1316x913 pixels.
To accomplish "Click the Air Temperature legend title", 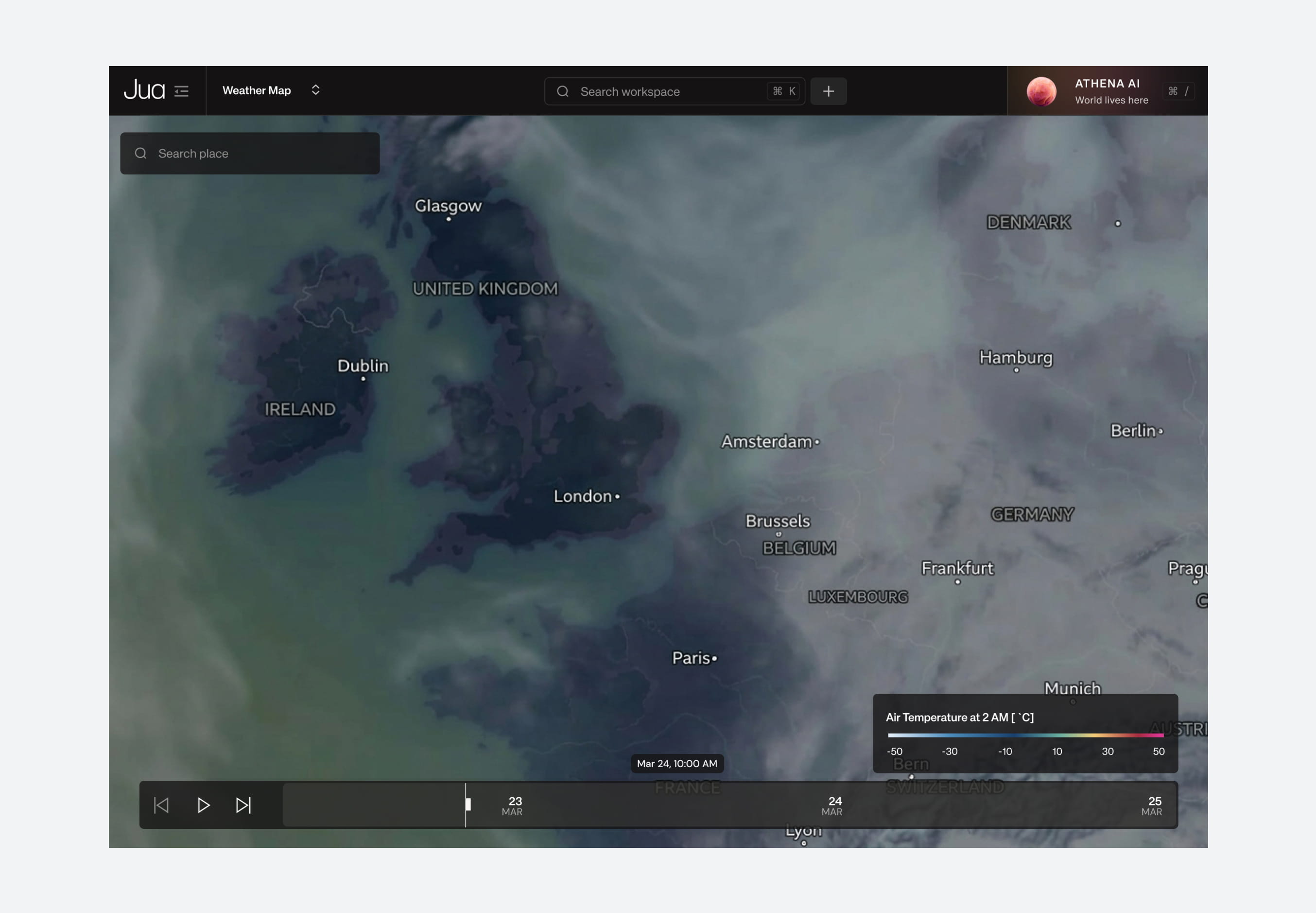I will point(960,718).
